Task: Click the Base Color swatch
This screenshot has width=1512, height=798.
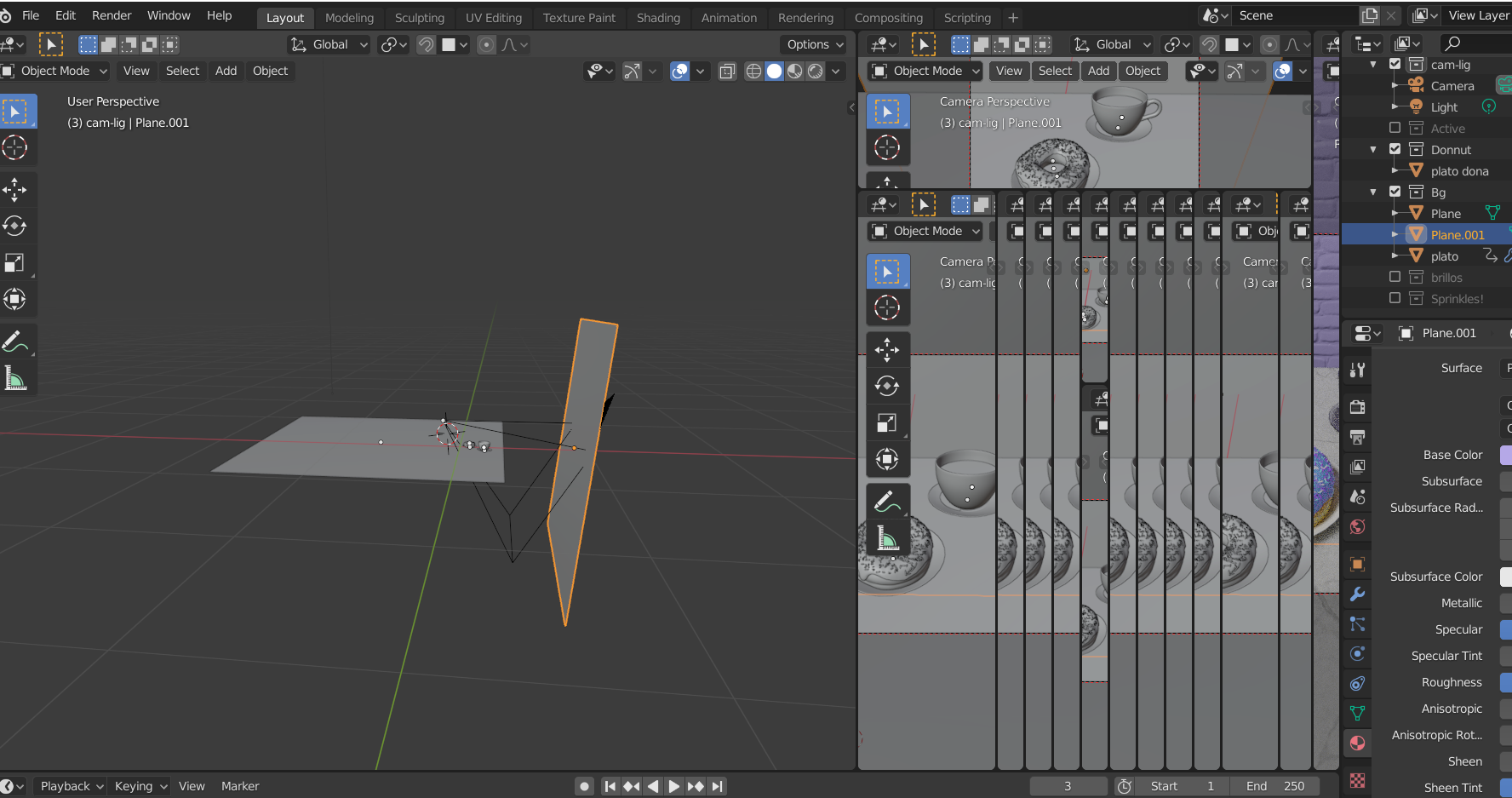Action: click(x=1505, y=455)
